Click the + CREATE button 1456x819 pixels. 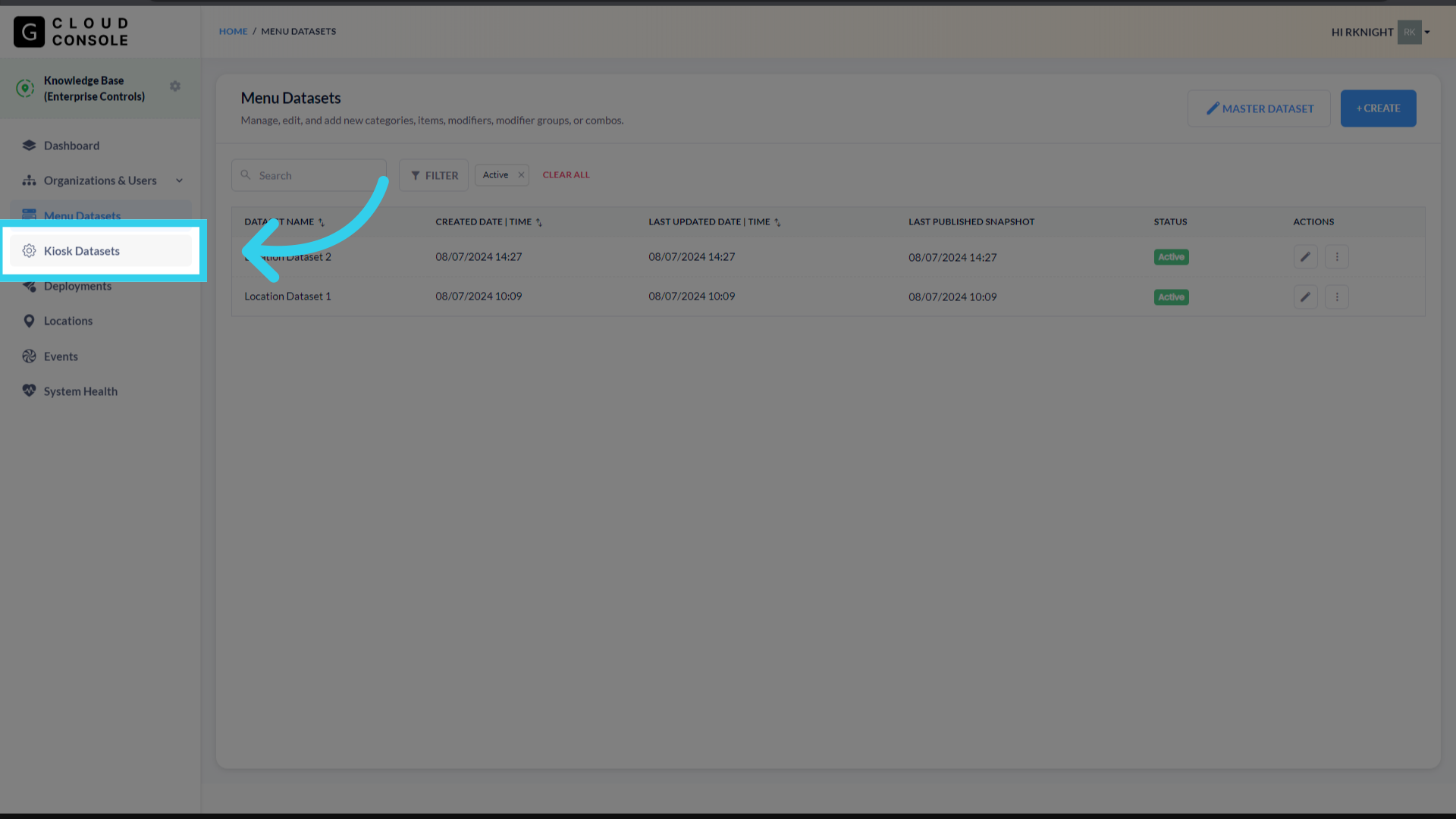1378,108
